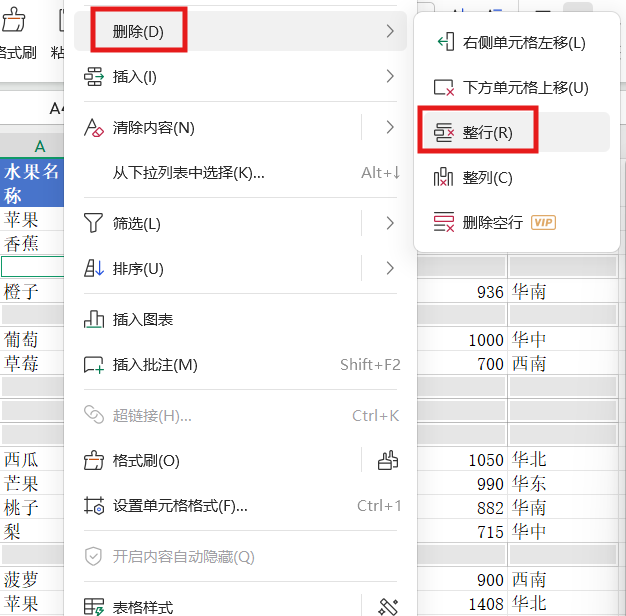Click the active empty cell below 香蕉
This screenshot has width=626, height=616.
pyautogui.click(x=32, y=267)
